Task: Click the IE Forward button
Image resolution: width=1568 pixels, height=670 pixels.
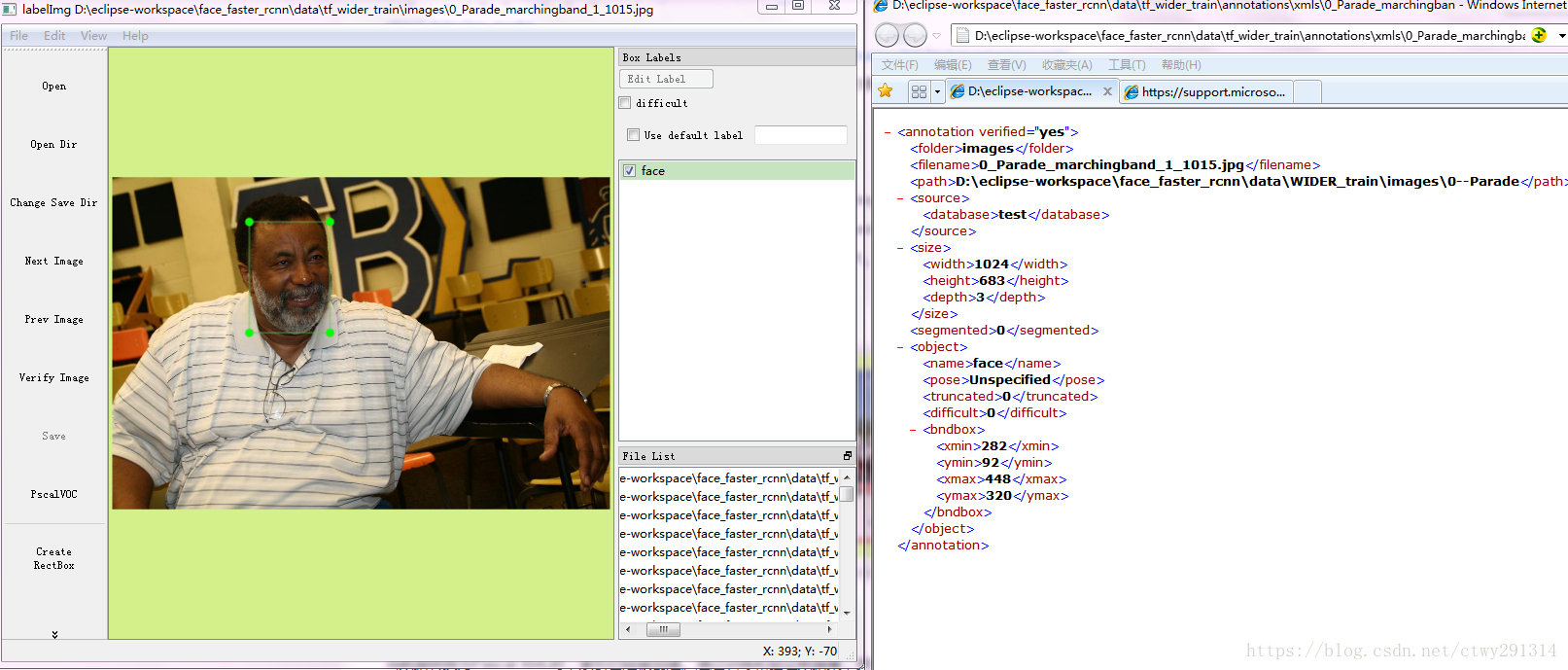Action: 916,36
